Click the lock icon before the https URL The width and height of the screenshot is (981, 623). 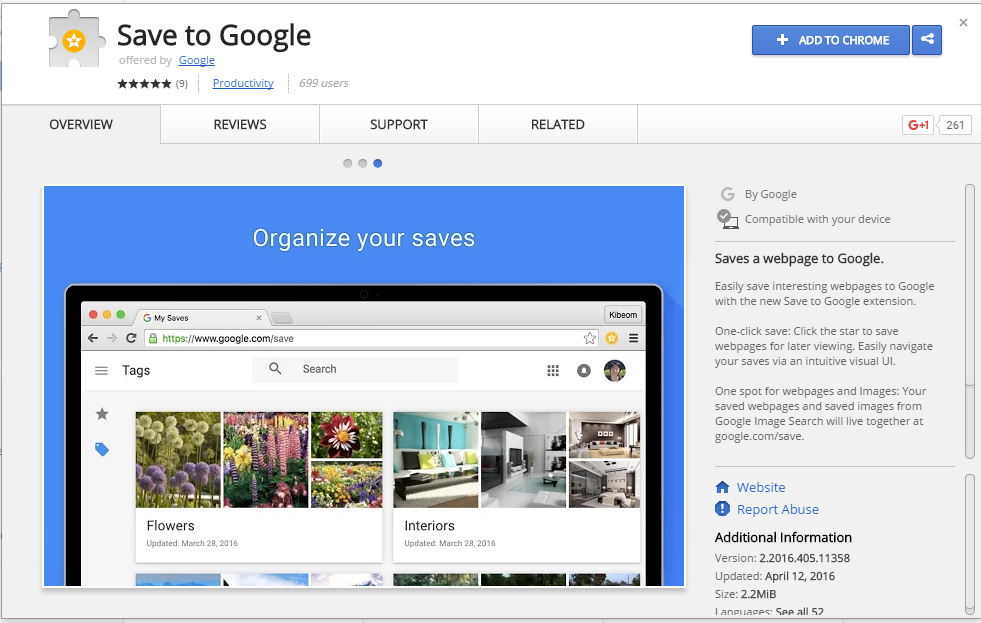[152, 338]
